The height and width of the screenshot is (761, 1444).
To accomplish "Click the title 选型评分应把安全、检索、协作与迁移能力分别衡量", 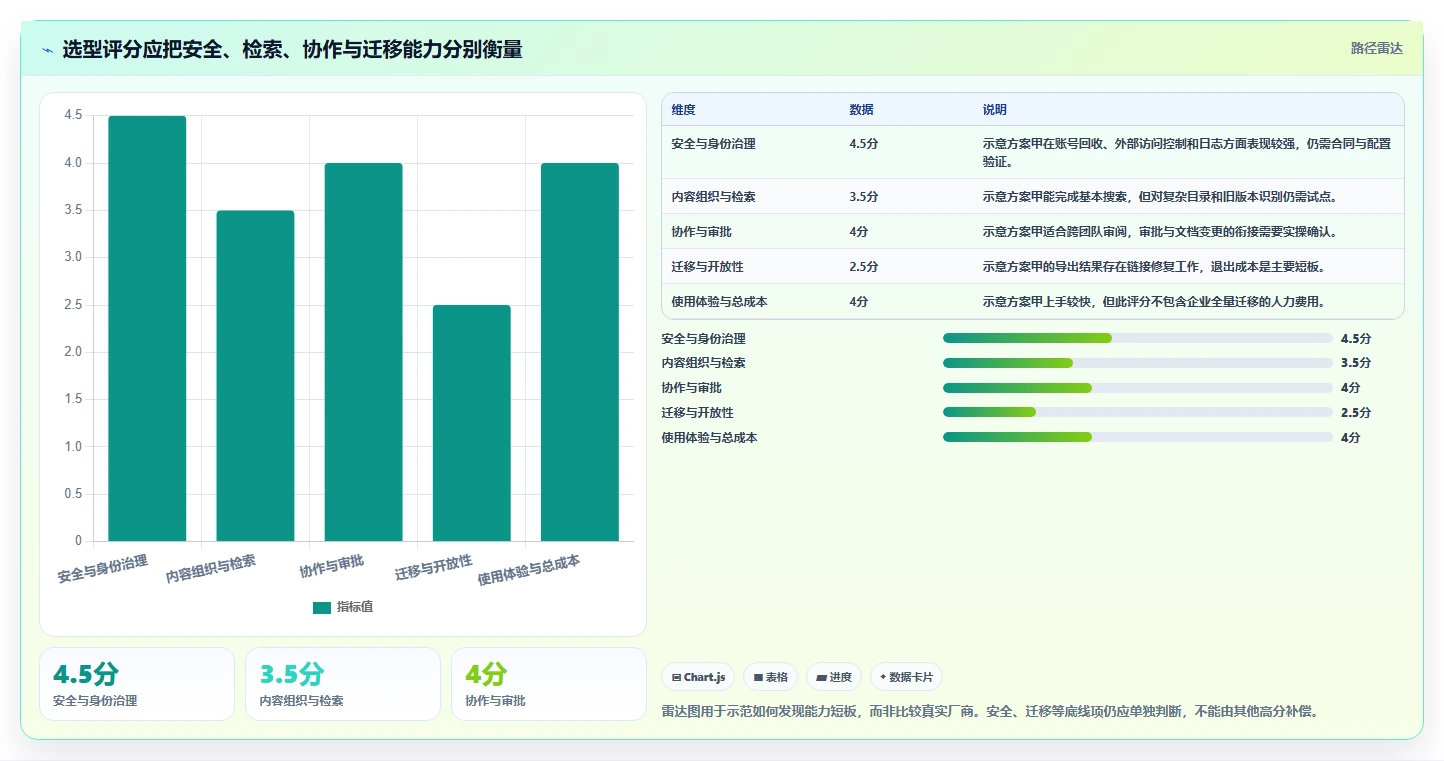I will [292, 50].
